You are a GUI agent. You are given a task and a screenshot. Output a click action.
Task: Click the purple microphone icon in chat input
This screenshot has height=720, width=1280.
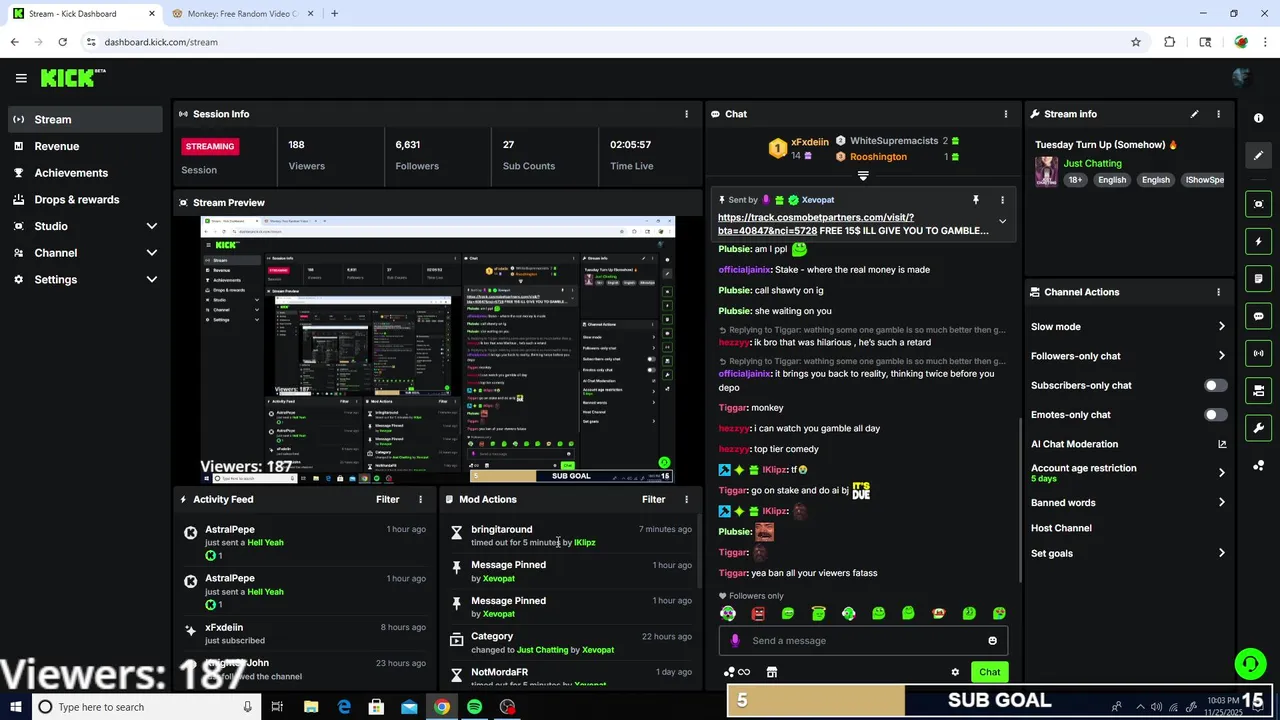[735, 641]
